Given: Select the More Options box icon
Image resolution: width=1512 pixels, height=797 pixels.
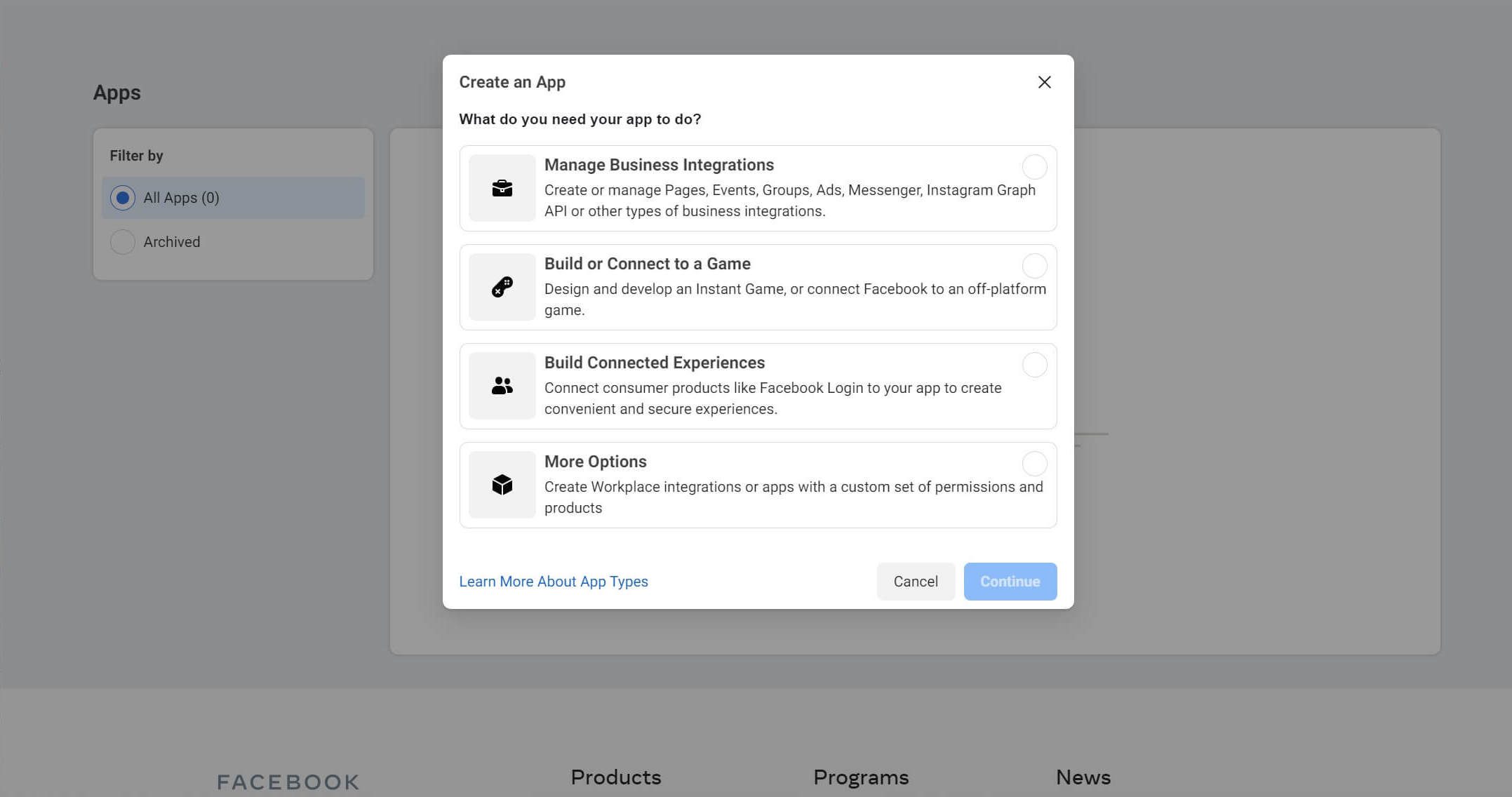Looking at the screenshot, I should click(501, 484).
